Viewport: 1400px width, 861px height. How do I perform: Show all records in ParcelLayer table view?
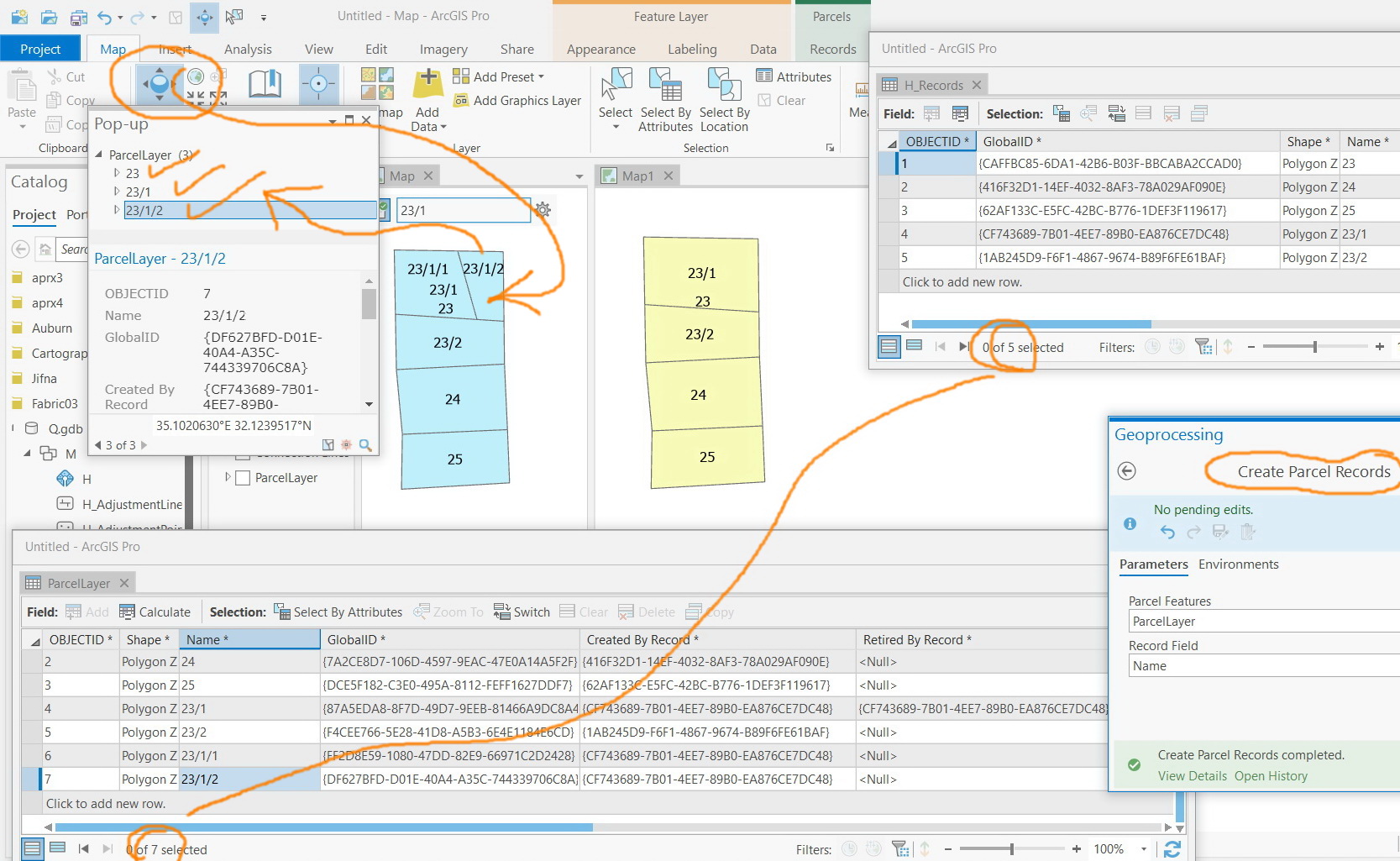pyautogui.click(x=32, y=848)
